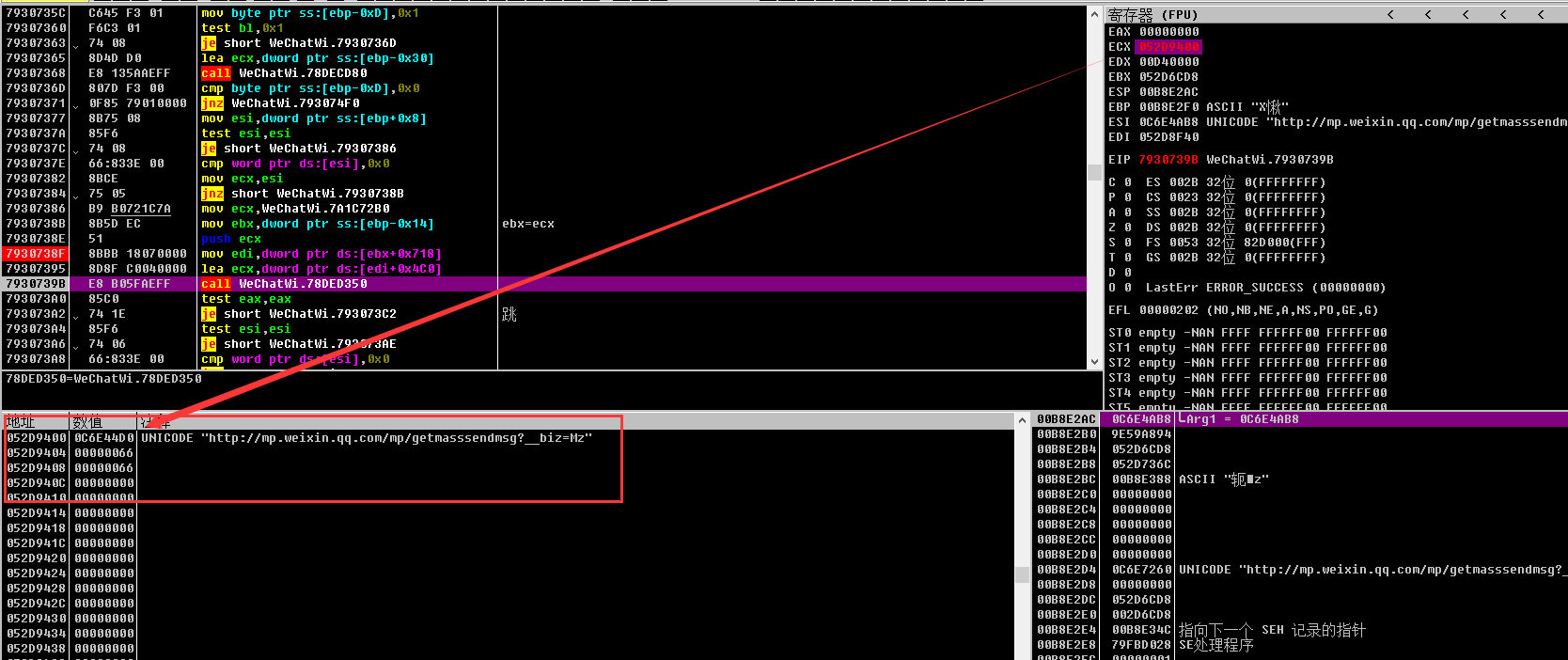The height and width of the screenshot is (660, 1568).
Task: Select disassembly row at address 79307360
Action: (545, 28)
